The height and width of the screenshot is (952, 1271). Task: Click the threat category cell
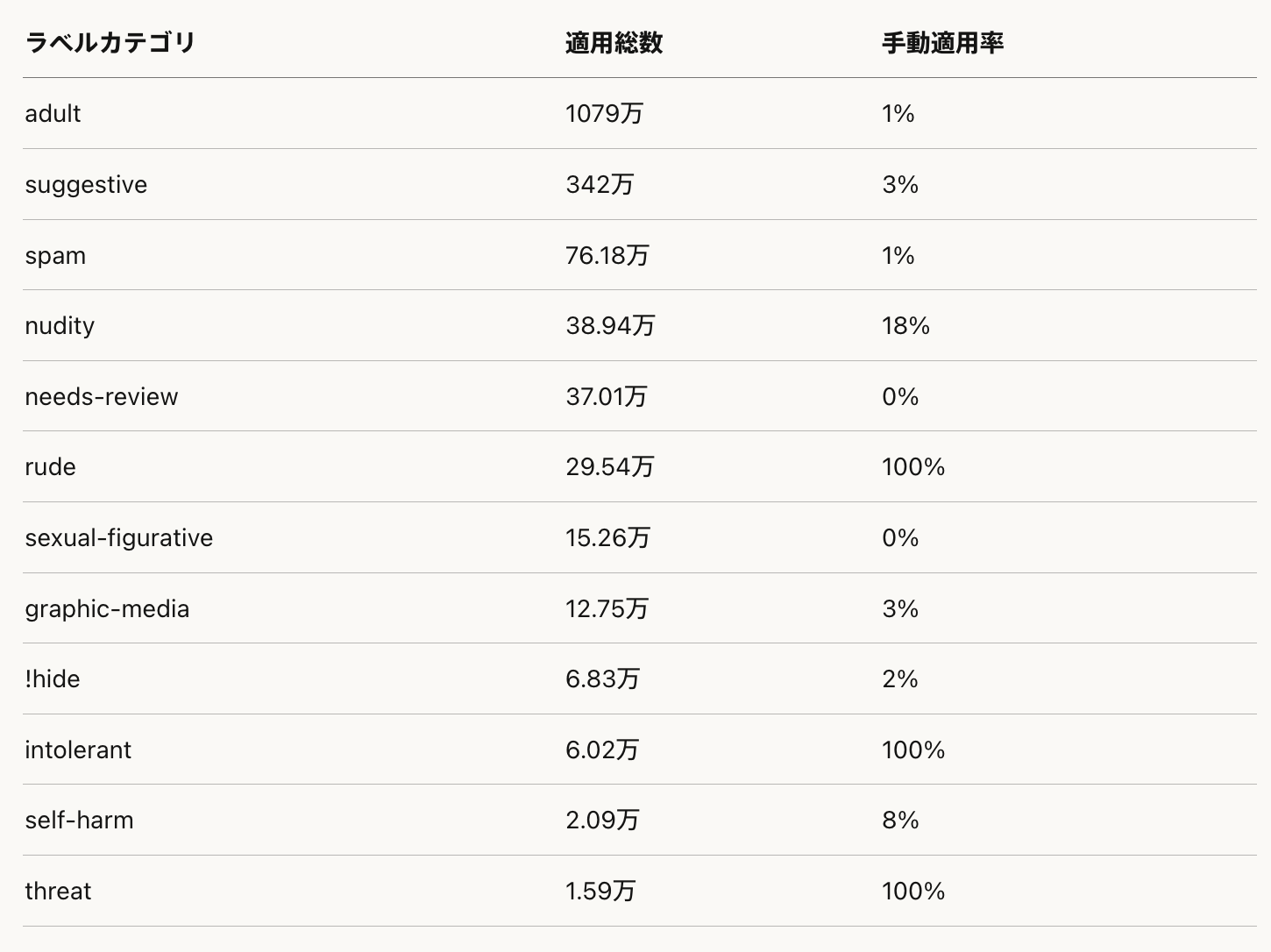(x=58, y=891)
